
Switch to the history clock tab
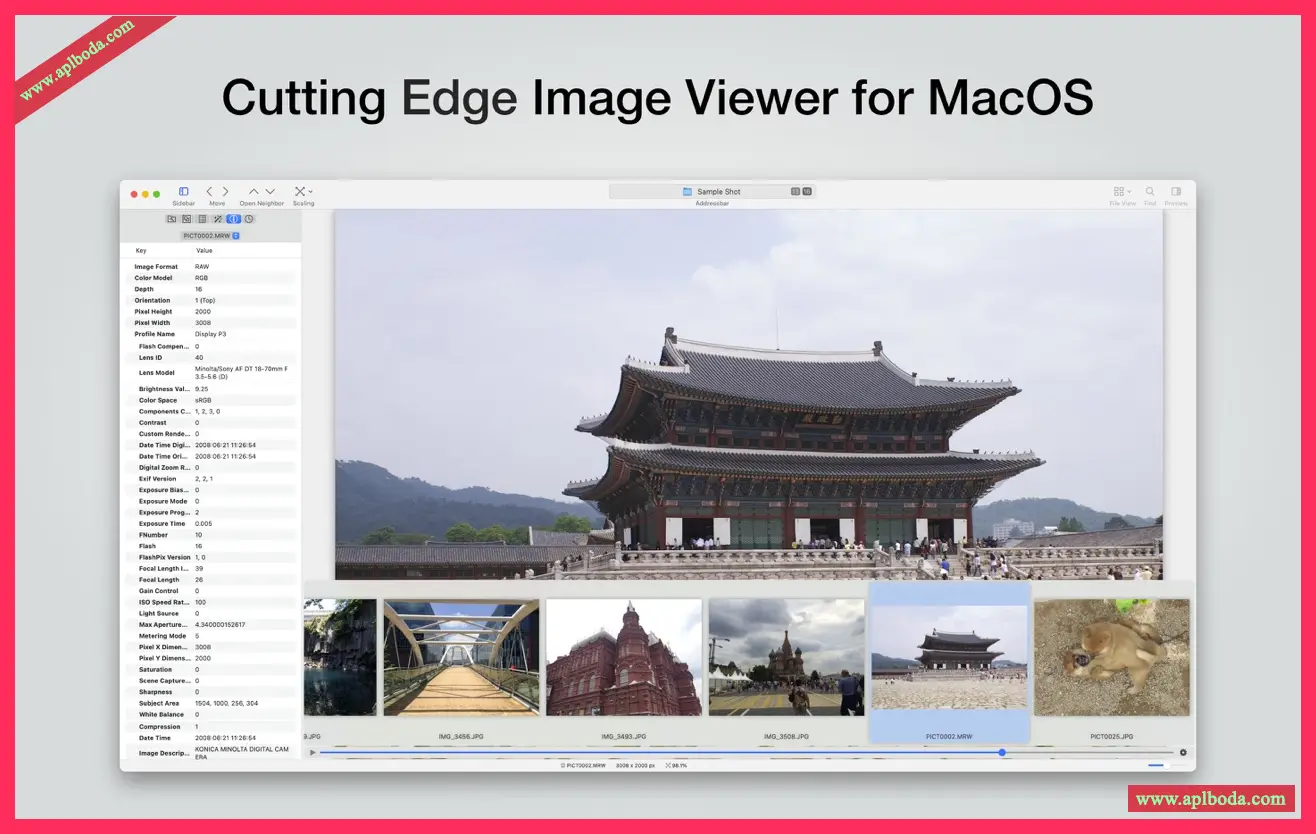249,219
